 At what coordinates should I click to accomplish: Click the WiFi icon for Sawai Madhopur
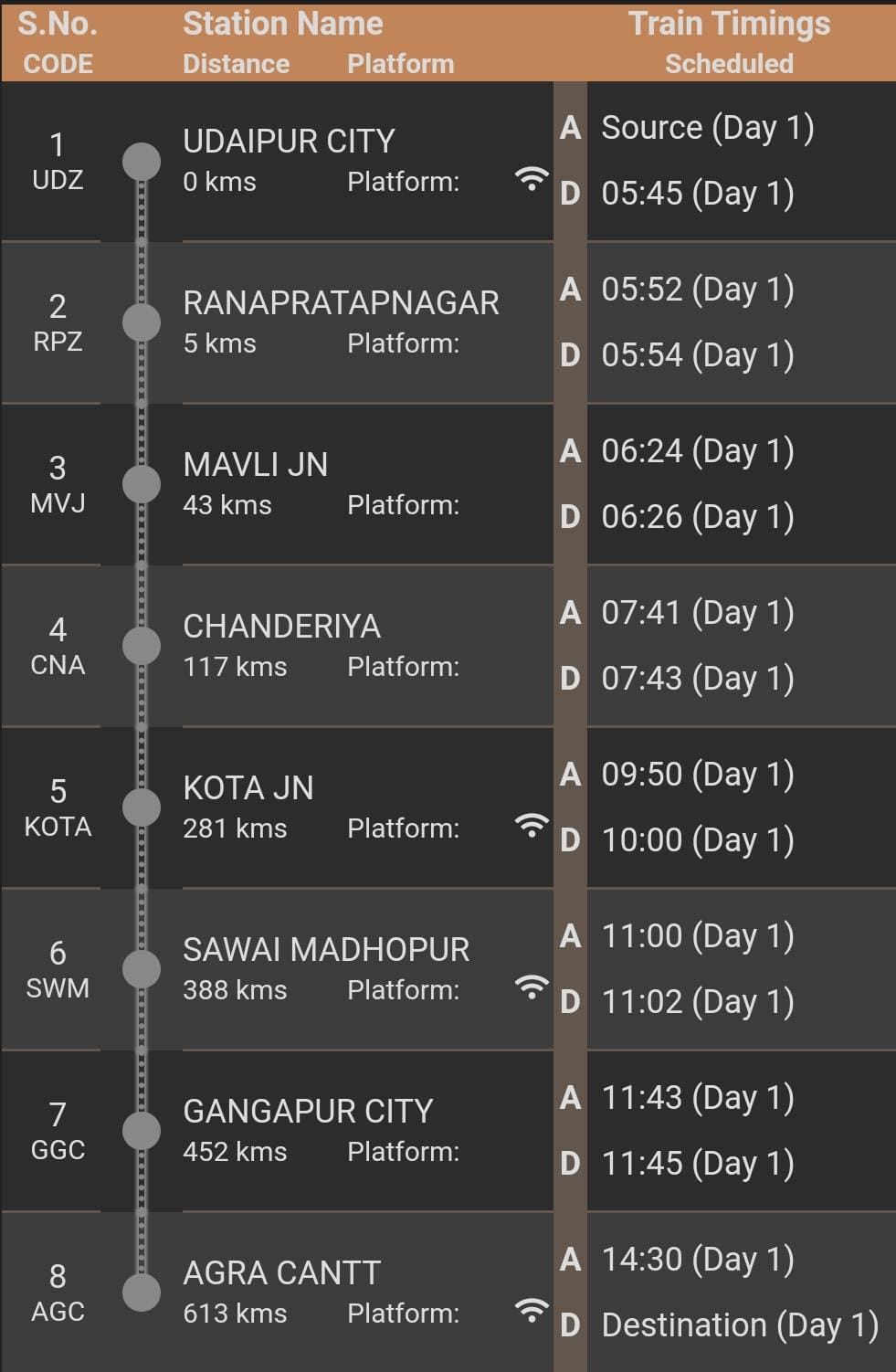tap(531, 987)
